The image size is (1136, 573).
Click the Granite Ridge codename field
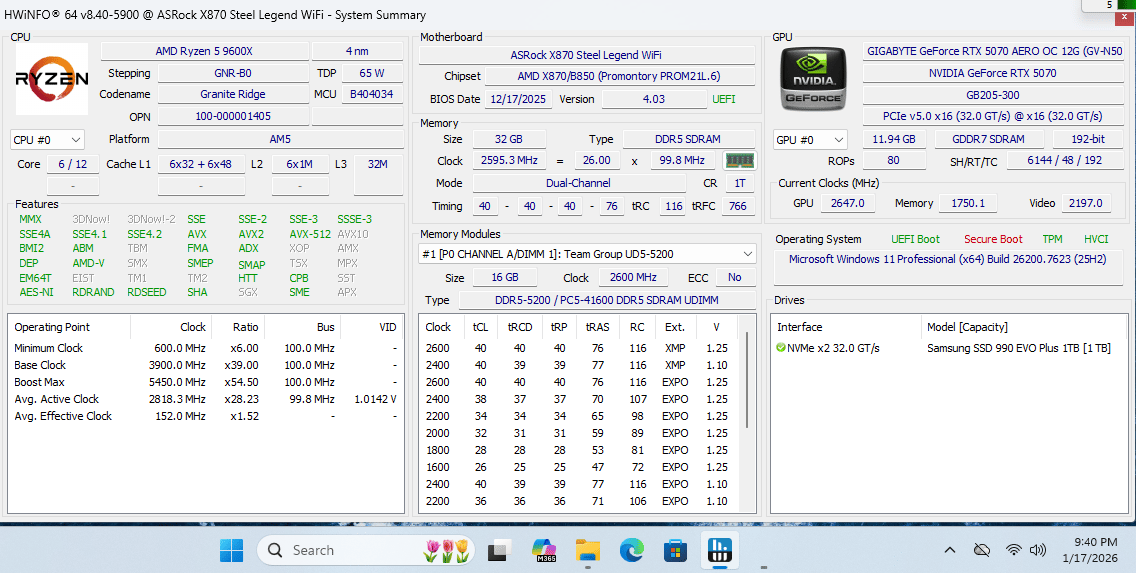pos(233,94)
